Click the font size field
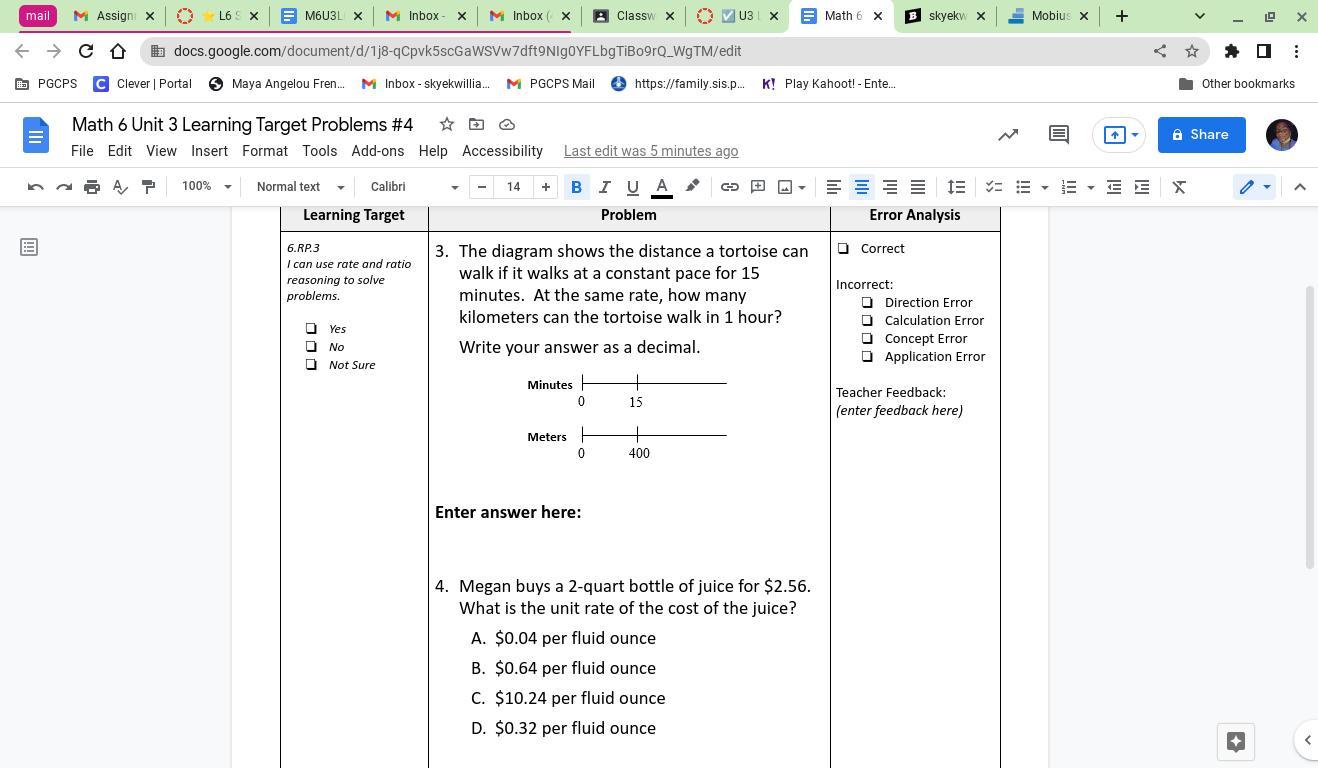 [513, 187]
